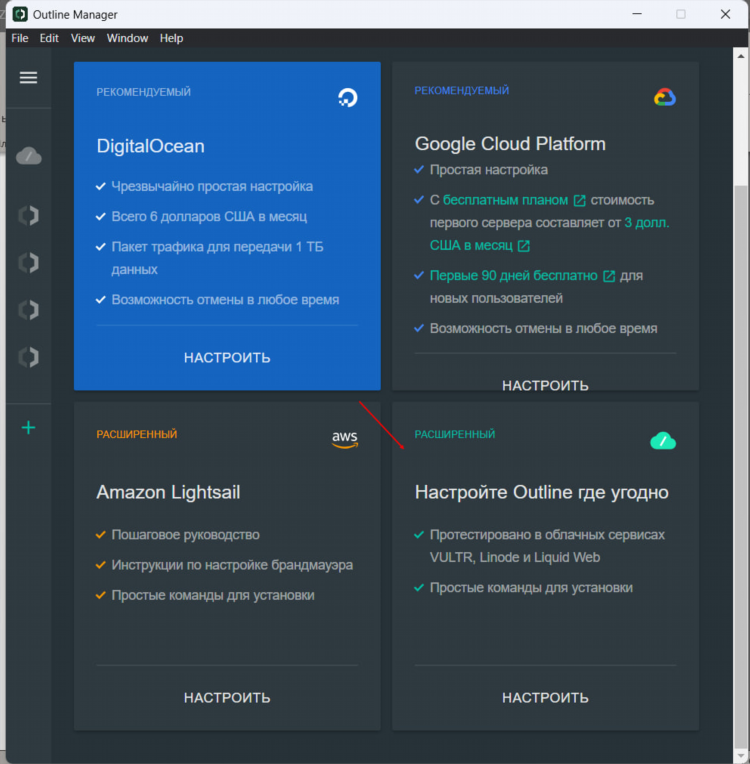Screen dimensions: 750x764
Task: Click НАСТРОИТЬ on 'Настройте Outline где угодно' card
Action: pyautogui.click(x=545, y=698)
